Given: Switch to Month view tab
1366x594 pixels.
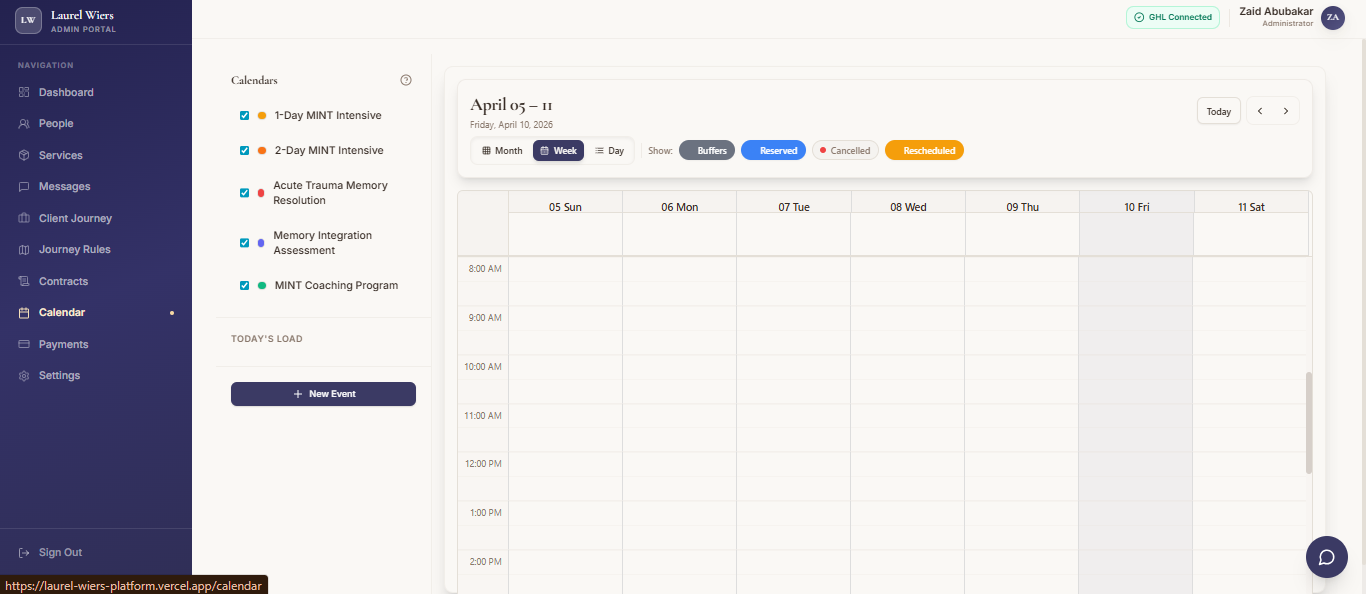Looking at the screenshot, I should point(502,151).
